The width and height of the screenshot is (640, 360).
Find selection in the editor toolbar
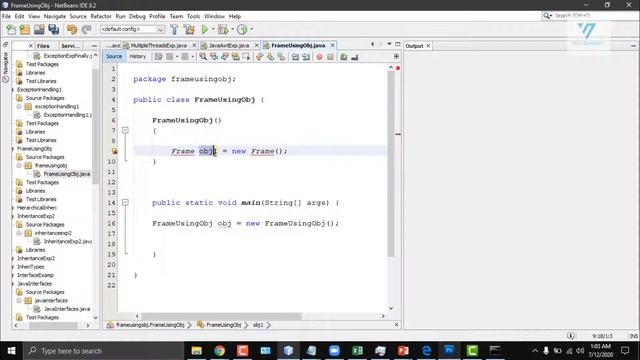(203, 57)
